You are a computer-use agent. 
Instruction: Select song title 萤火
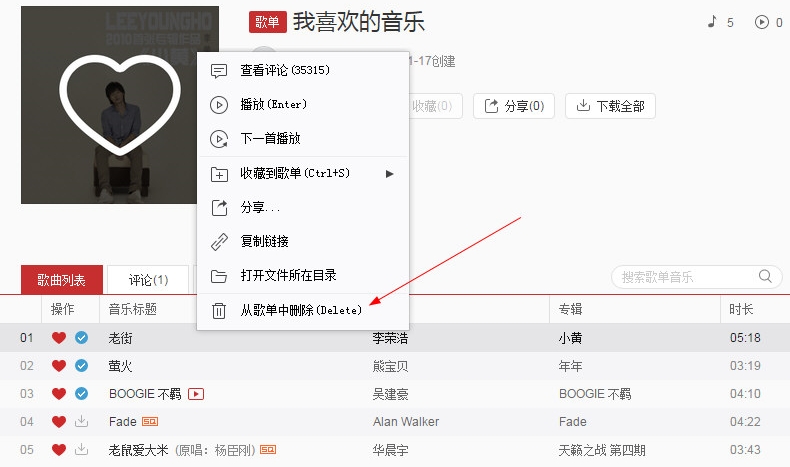120,366
